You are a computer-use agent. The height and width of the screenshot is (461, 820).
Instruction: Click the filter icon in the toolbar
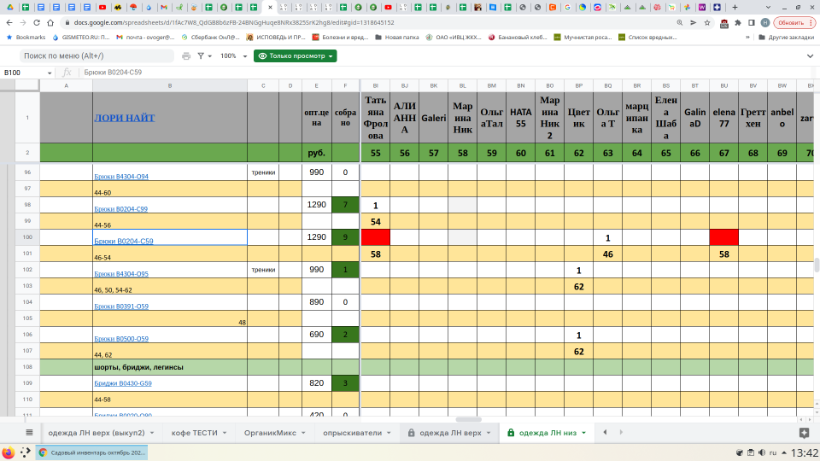pos(205,56)
